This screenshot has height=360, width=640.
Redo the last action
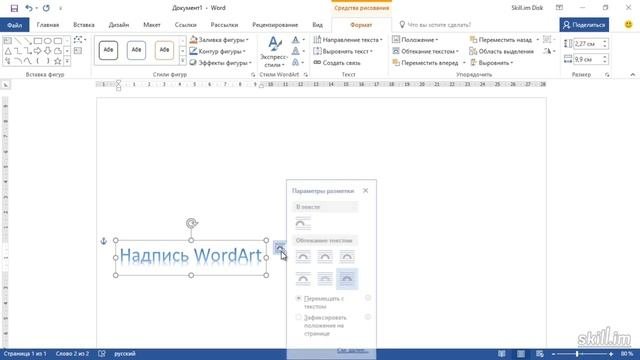pos(46,8)
